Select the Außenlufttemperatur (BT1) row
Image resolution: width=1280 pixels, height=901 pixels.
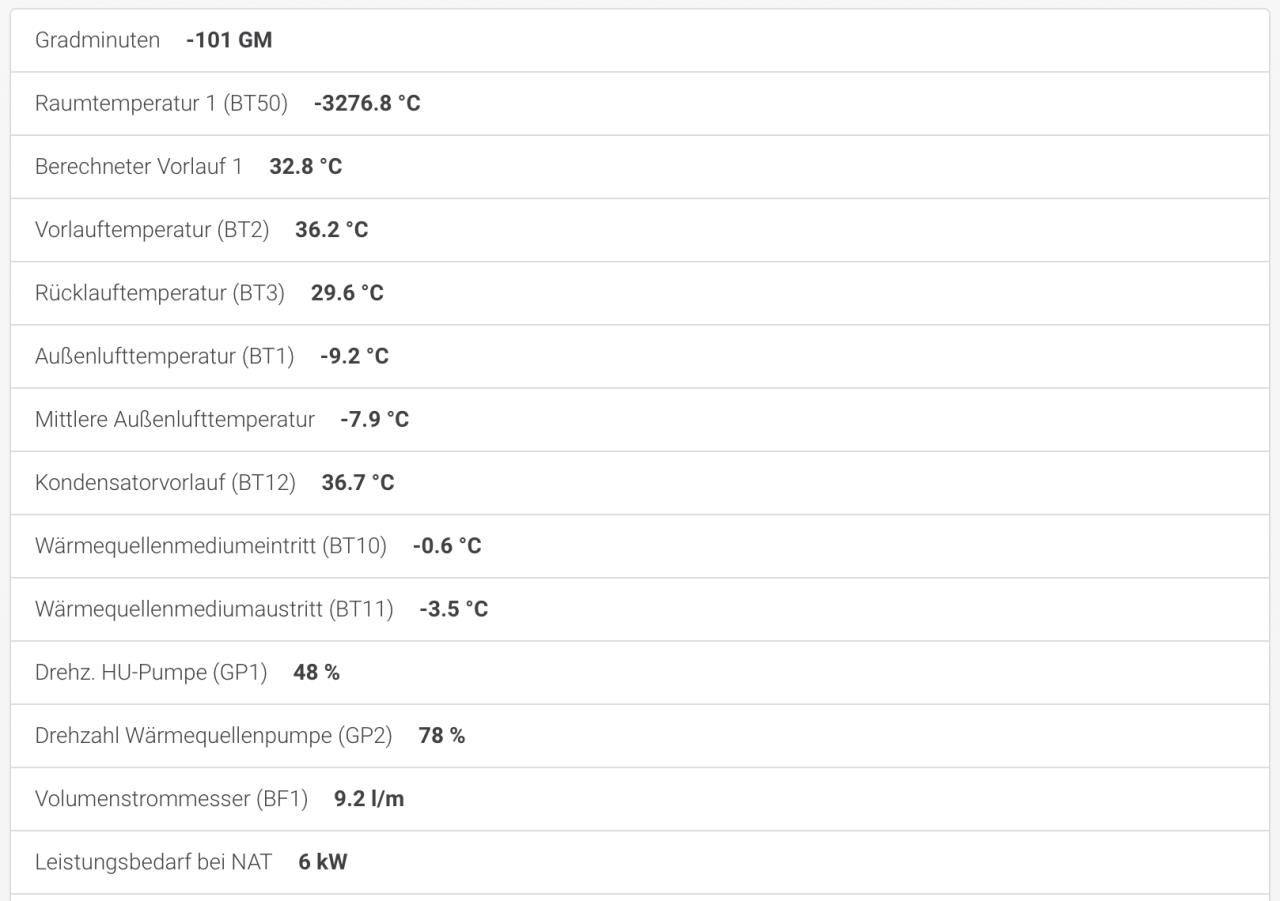pyautogui.click(x=640, y=356)
